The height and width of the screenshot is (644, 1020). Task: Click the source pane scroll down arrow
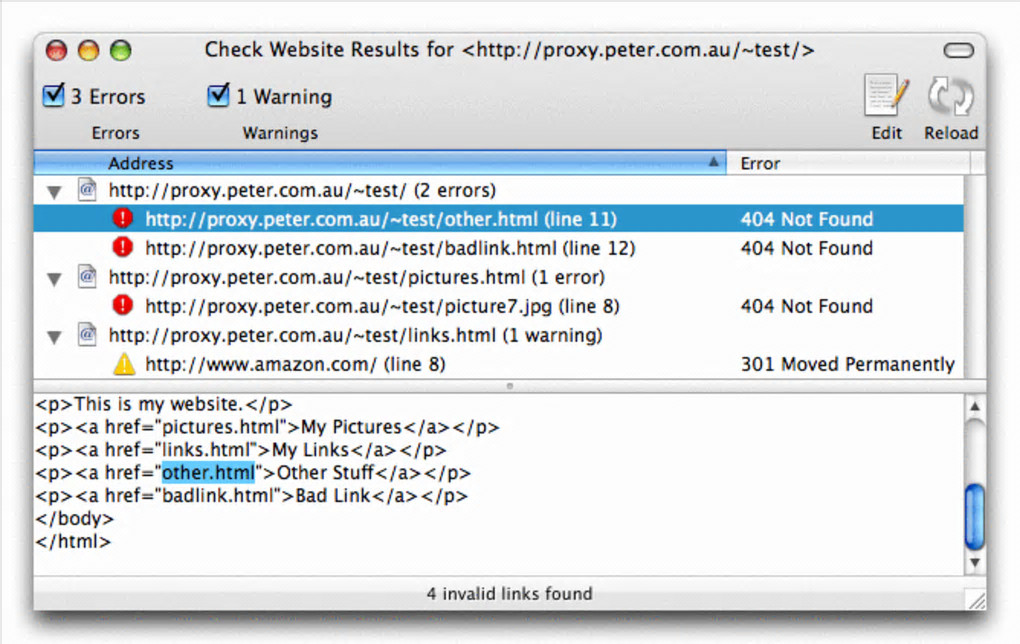tap(974, 564)
